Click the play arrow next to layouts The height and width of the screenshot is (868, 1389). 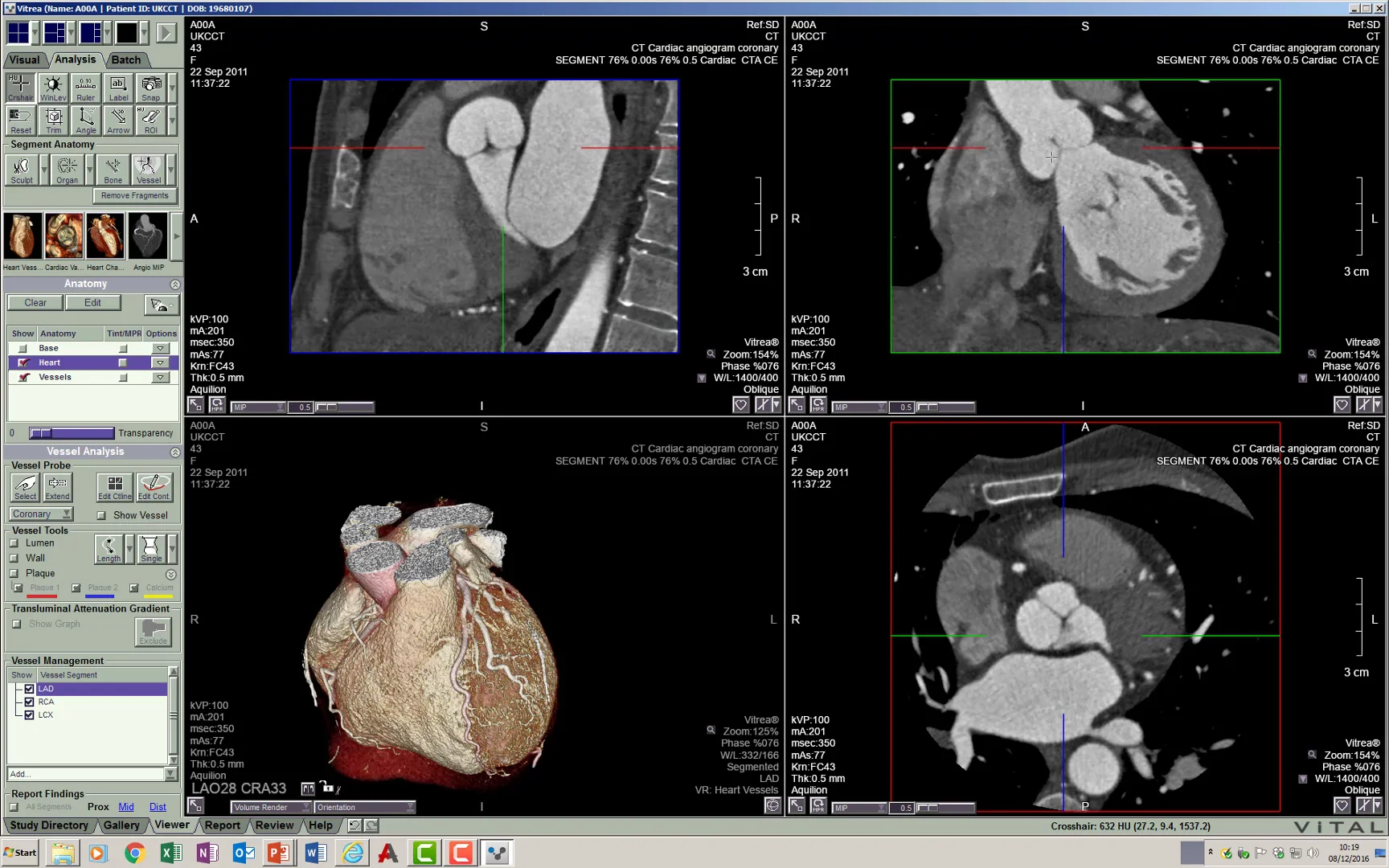[166, 33]
